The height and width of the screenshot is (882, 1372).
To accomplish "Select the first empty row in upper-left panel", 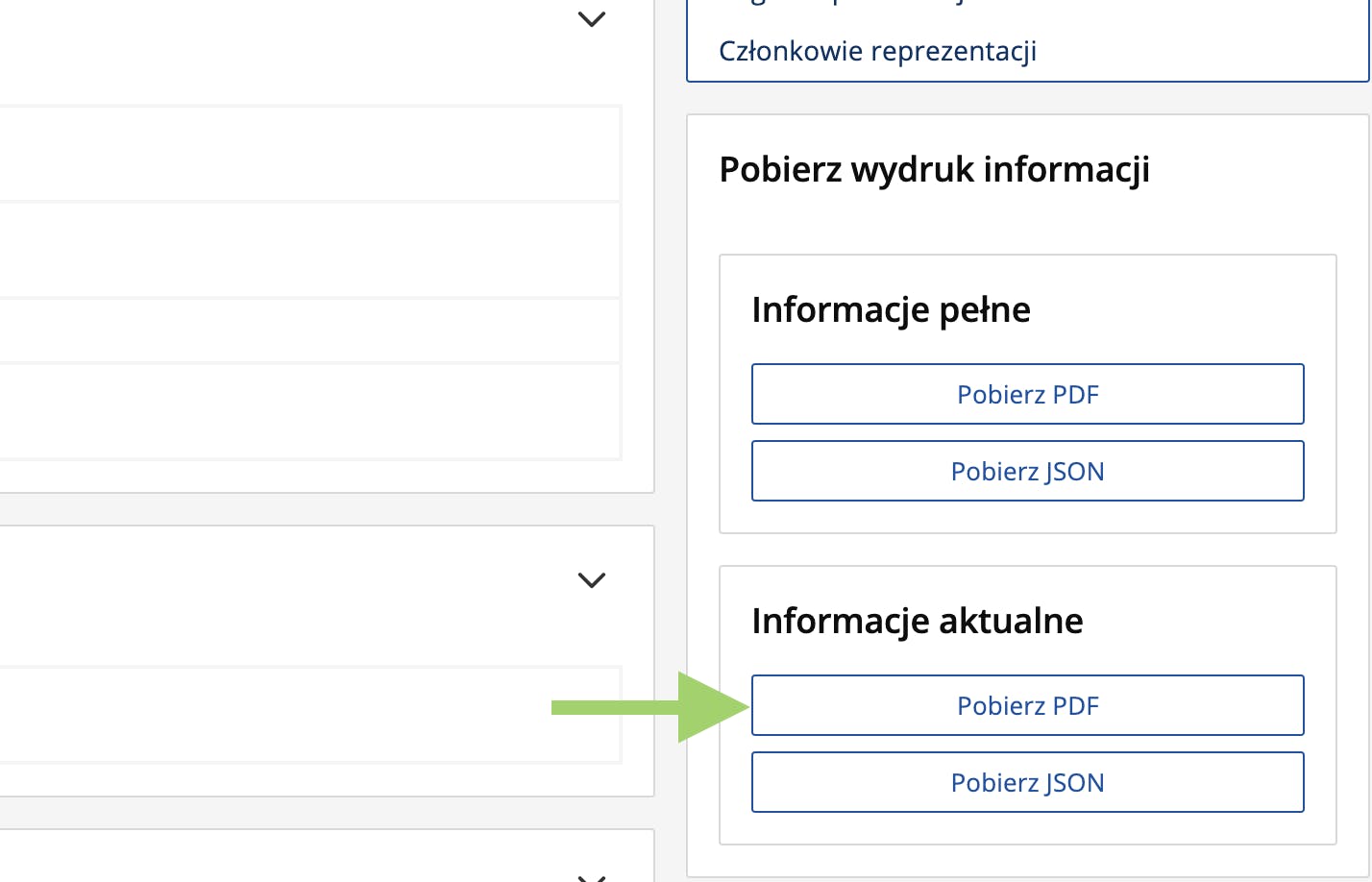I will click(x=307, y=154).
